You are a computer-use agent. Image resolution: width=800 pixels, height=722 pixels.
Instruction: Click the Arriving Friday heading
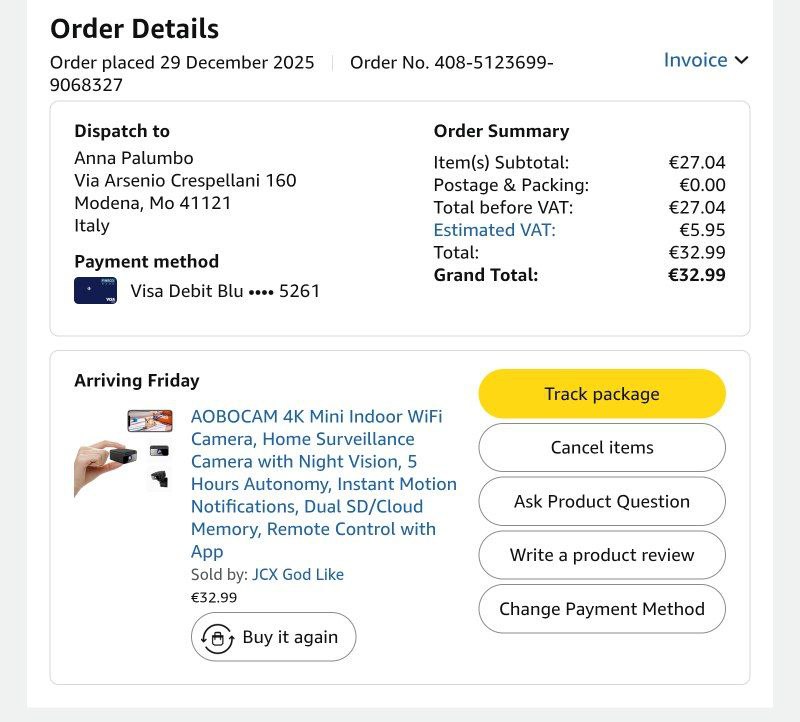pos(137,380)
